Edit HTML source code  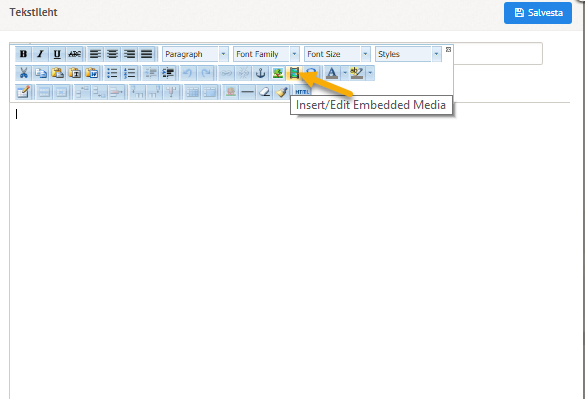click(302, 92)
